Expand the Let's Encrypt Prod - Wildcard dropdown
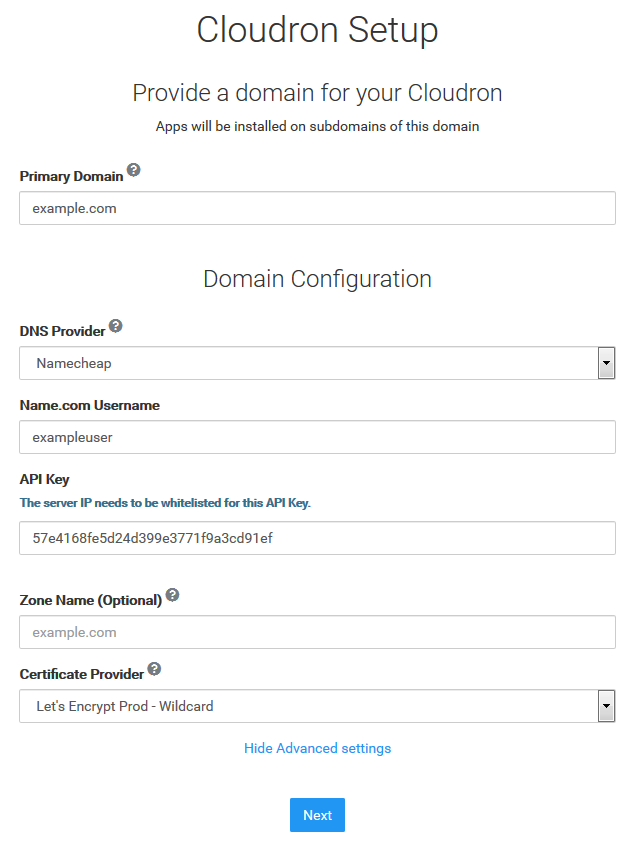 click(x=317, y=706)
